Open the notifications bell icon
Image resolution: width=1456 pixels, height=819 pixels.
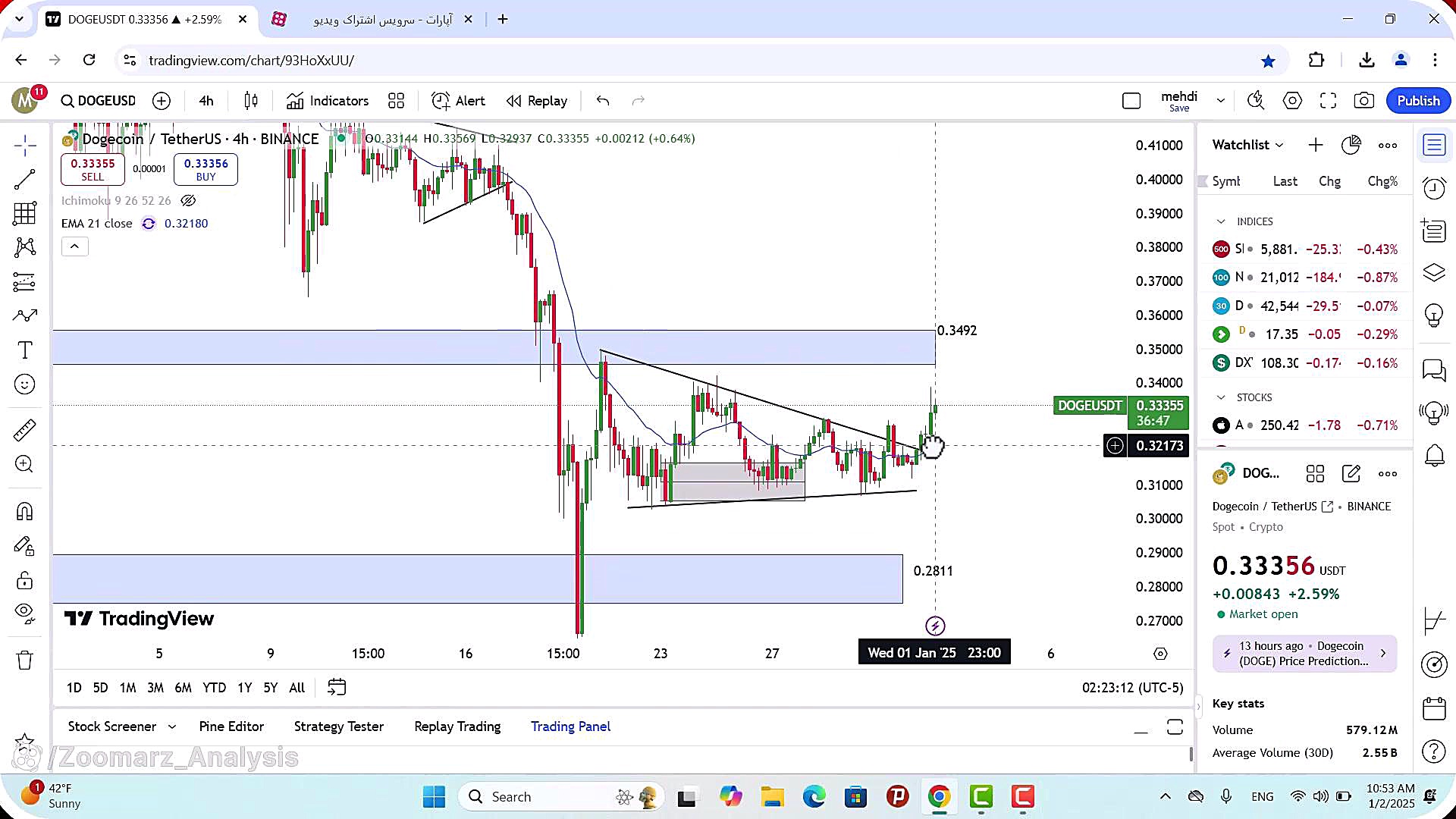coord(1434,455)
